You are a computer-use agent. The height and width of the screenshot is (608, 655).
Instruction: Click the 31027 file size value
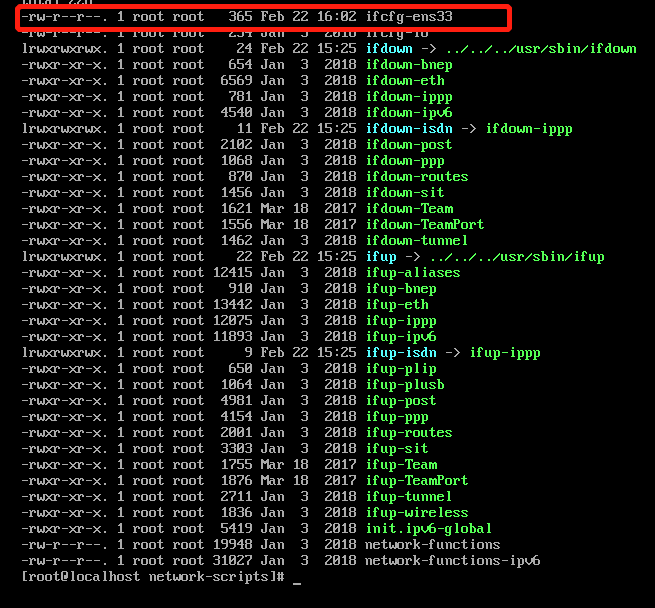pos(233,561)
